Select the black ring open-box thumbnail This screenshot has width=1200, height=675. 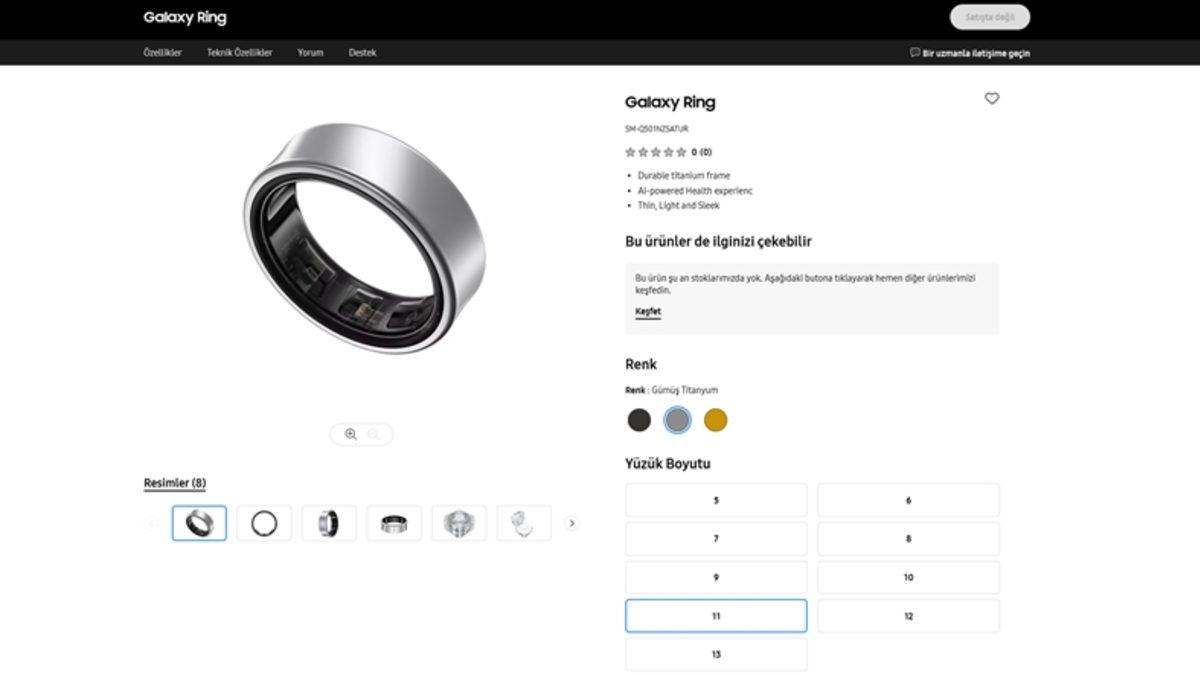(x=263, y=522)
